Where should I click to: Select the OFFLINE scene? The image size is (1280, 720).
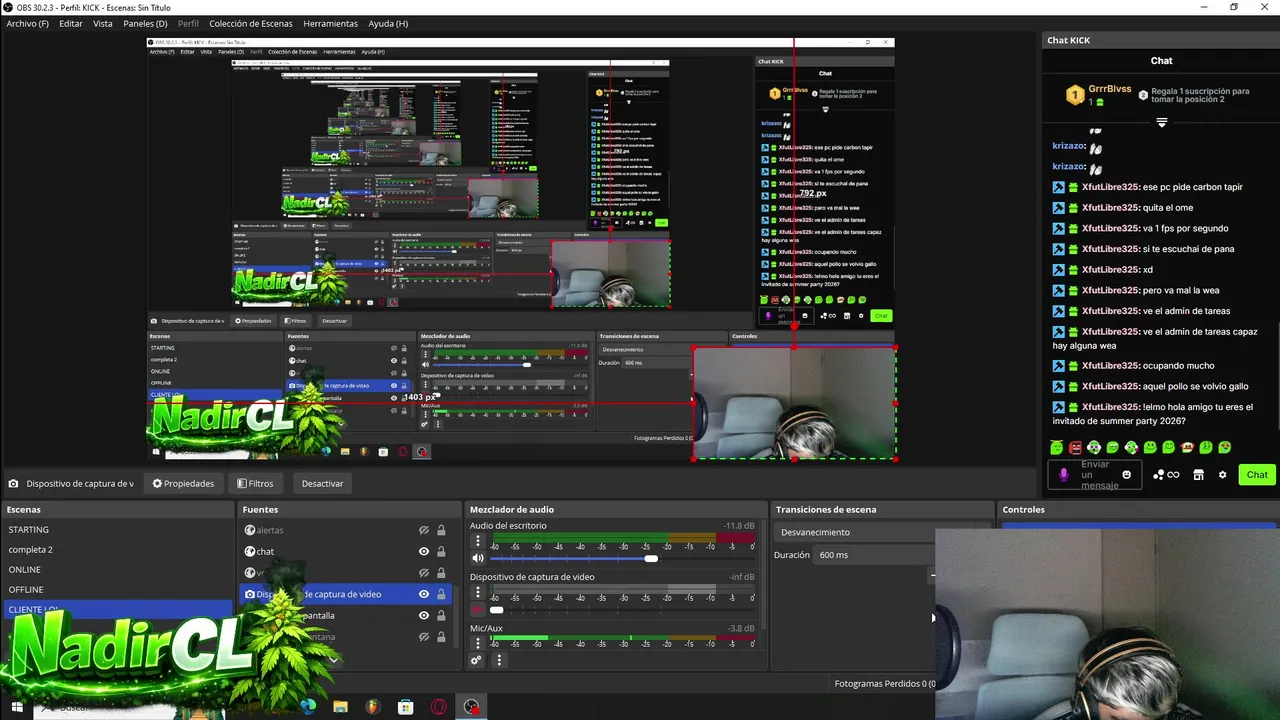click(x=118, y=590)
